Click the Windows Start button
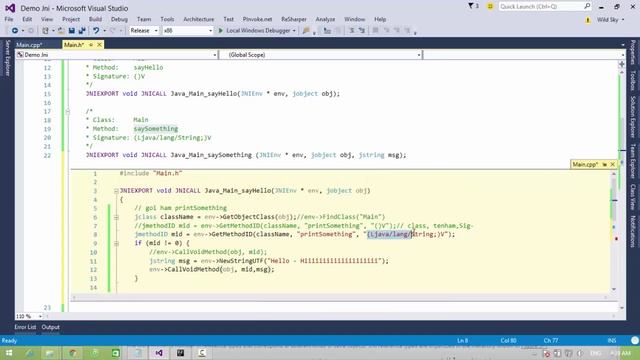 8,353
